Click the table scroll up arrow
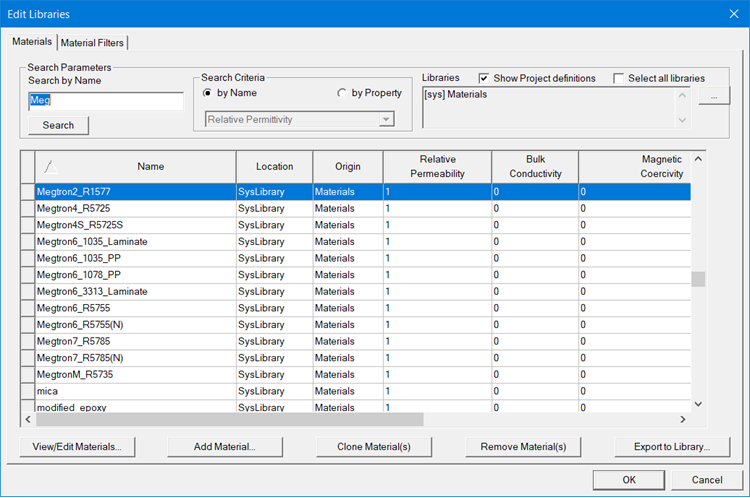 coord(698,159)
